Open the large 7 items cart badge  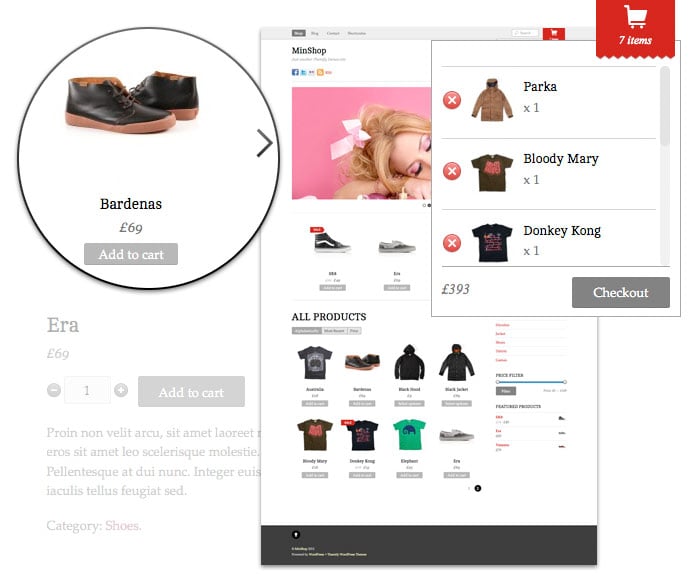[x=635, y=27]
